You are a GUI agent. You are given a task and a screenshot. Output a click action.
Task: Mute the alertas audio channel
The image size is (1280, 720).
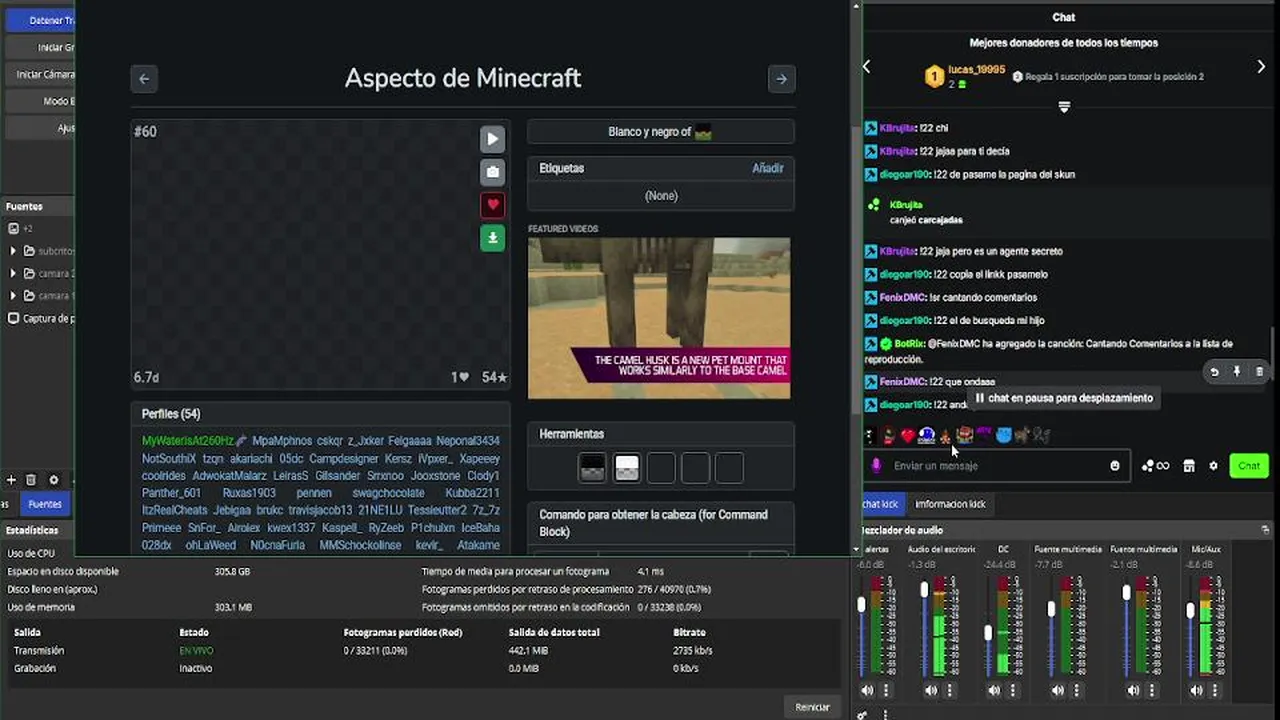tap(867, 690)
